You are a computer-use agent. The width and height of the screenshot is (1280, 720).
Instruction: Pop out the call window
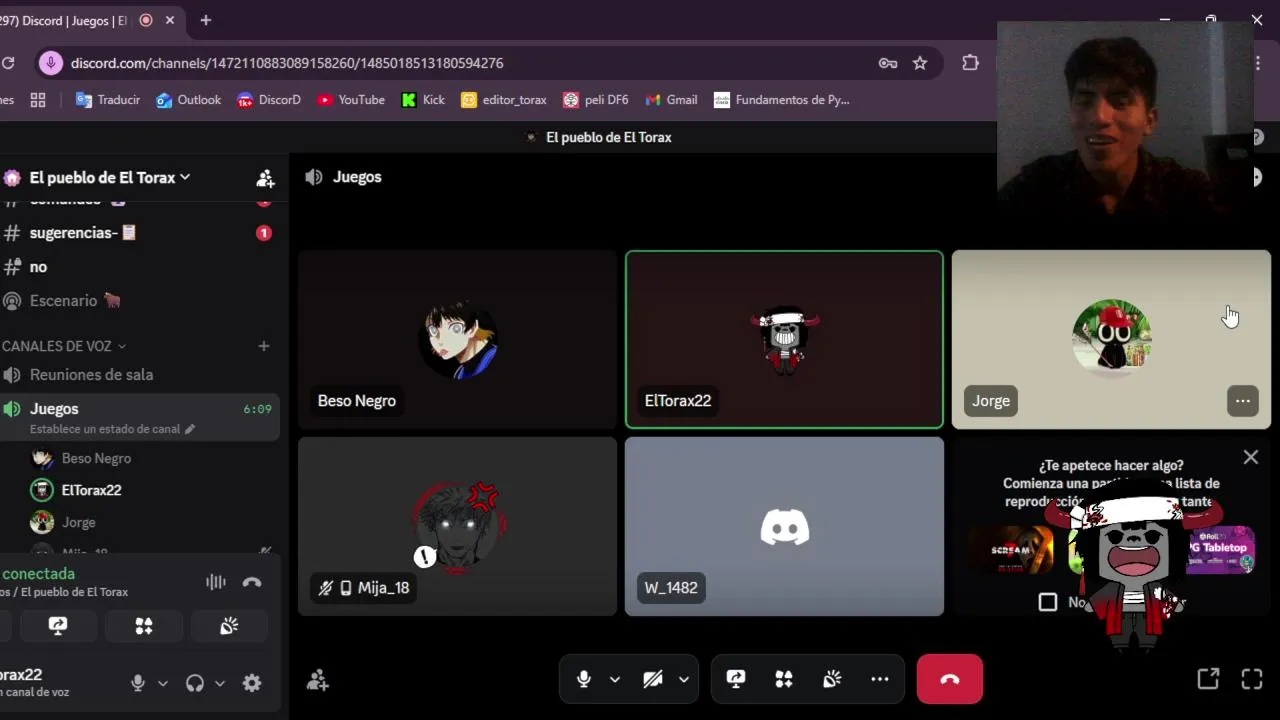[x=1208, y=679]
